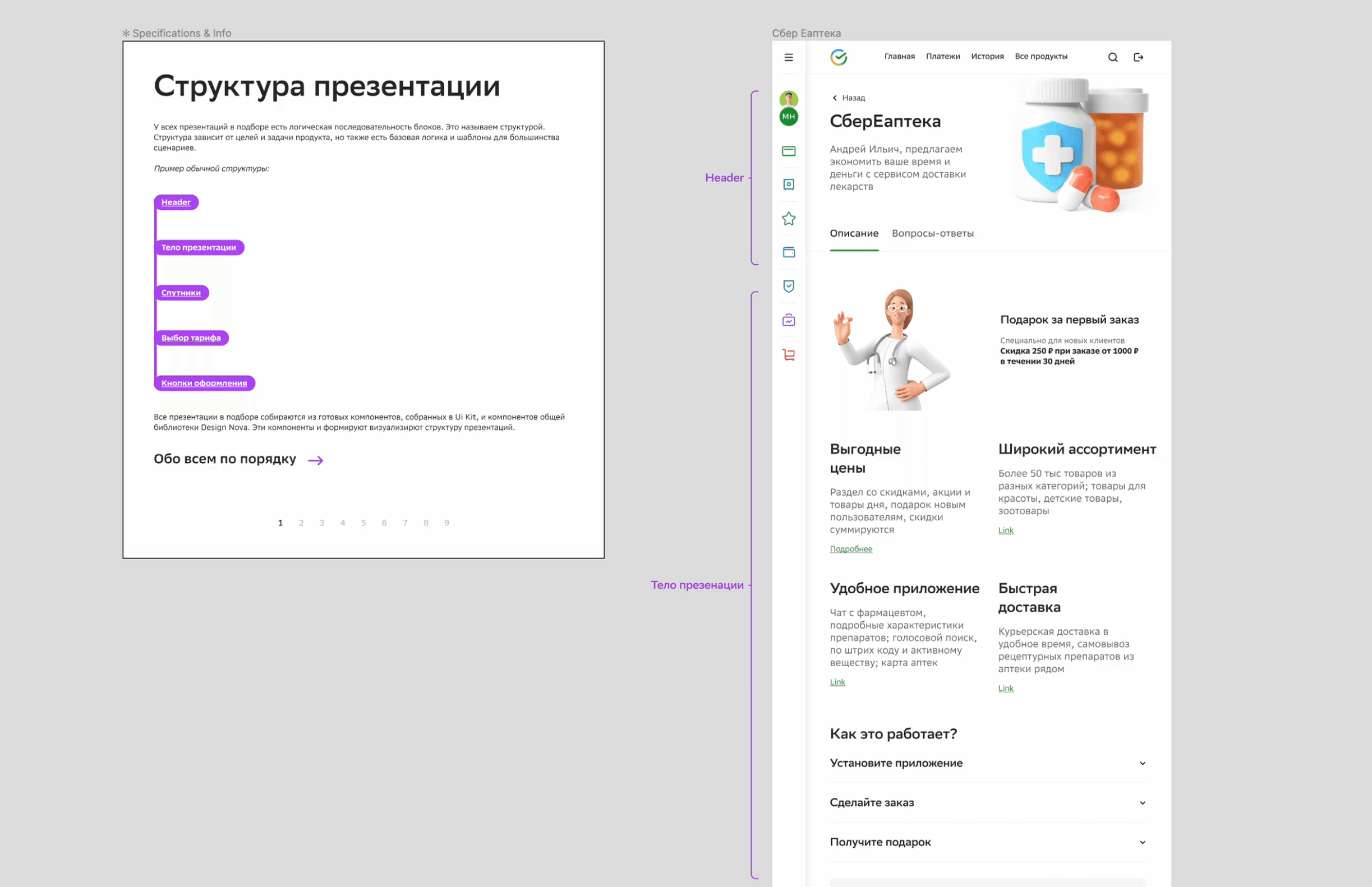
Task: Select the Specifications & Info frame label
Action: [x=177, y=34]
